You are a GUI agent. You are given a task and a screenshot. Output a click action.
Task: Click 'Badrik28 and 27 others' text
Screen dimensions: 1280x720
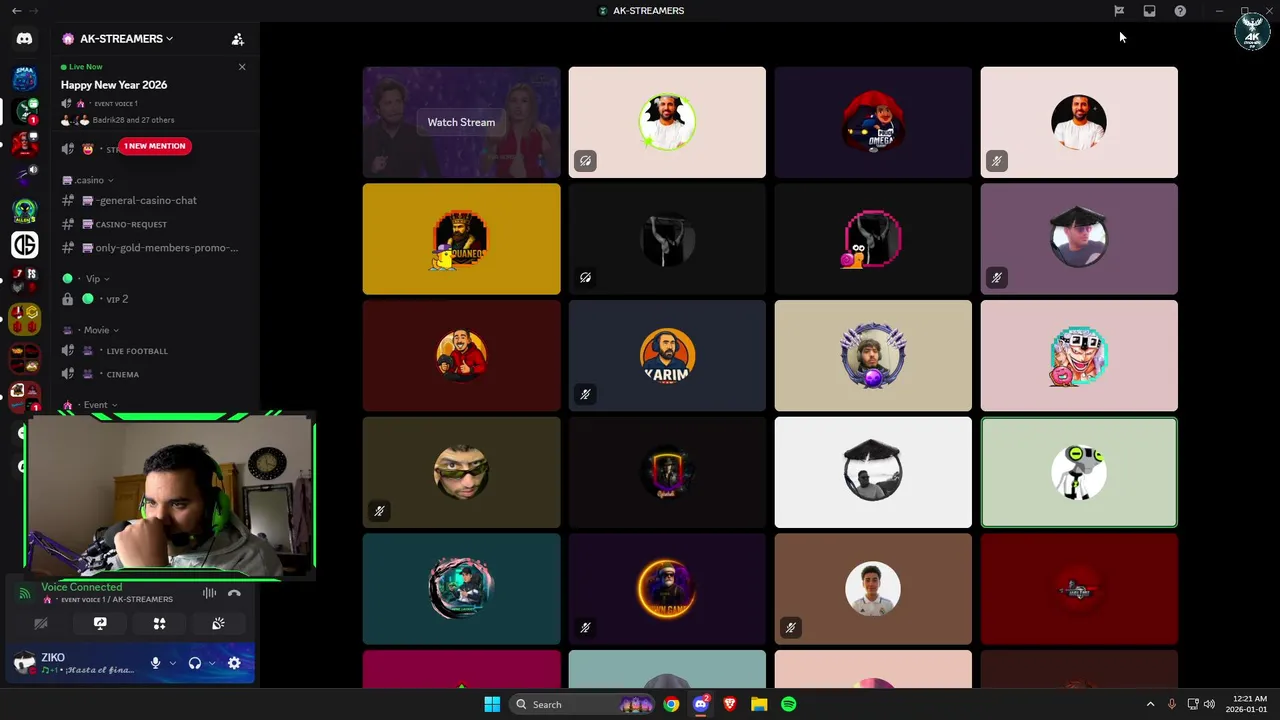133,120
